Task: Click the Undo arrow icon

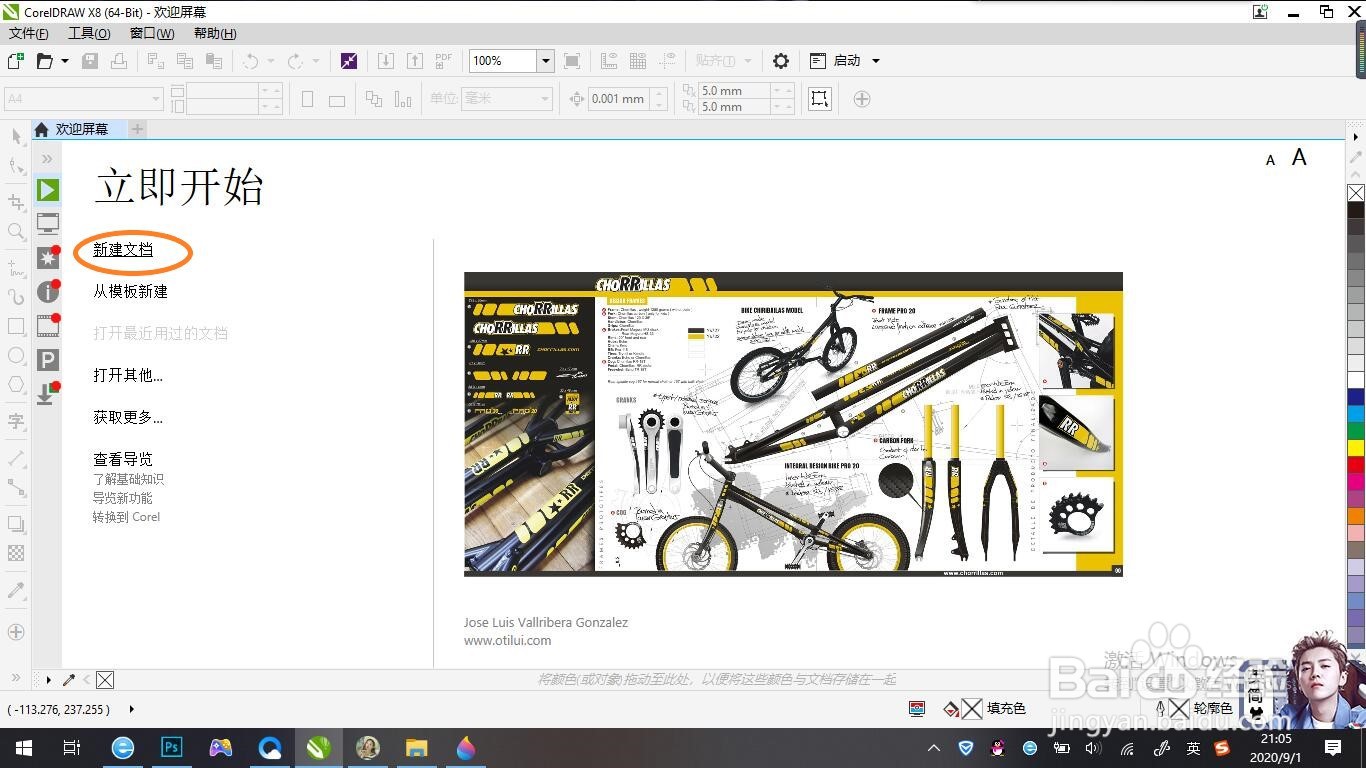Action: (250, 61)
